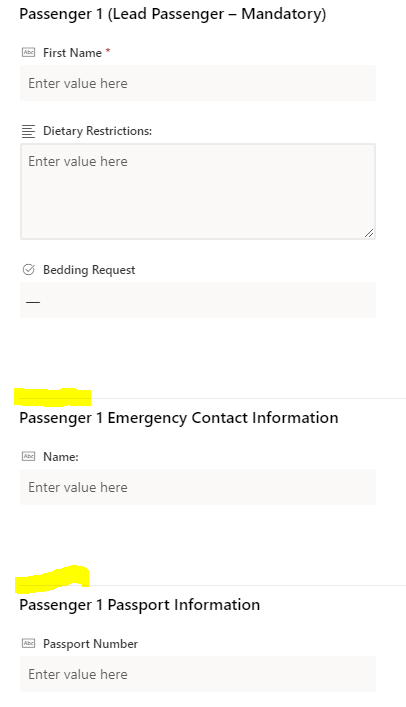
Task: Click the multiline icon beside Dietary Restrictions
Action: [28, 131]
